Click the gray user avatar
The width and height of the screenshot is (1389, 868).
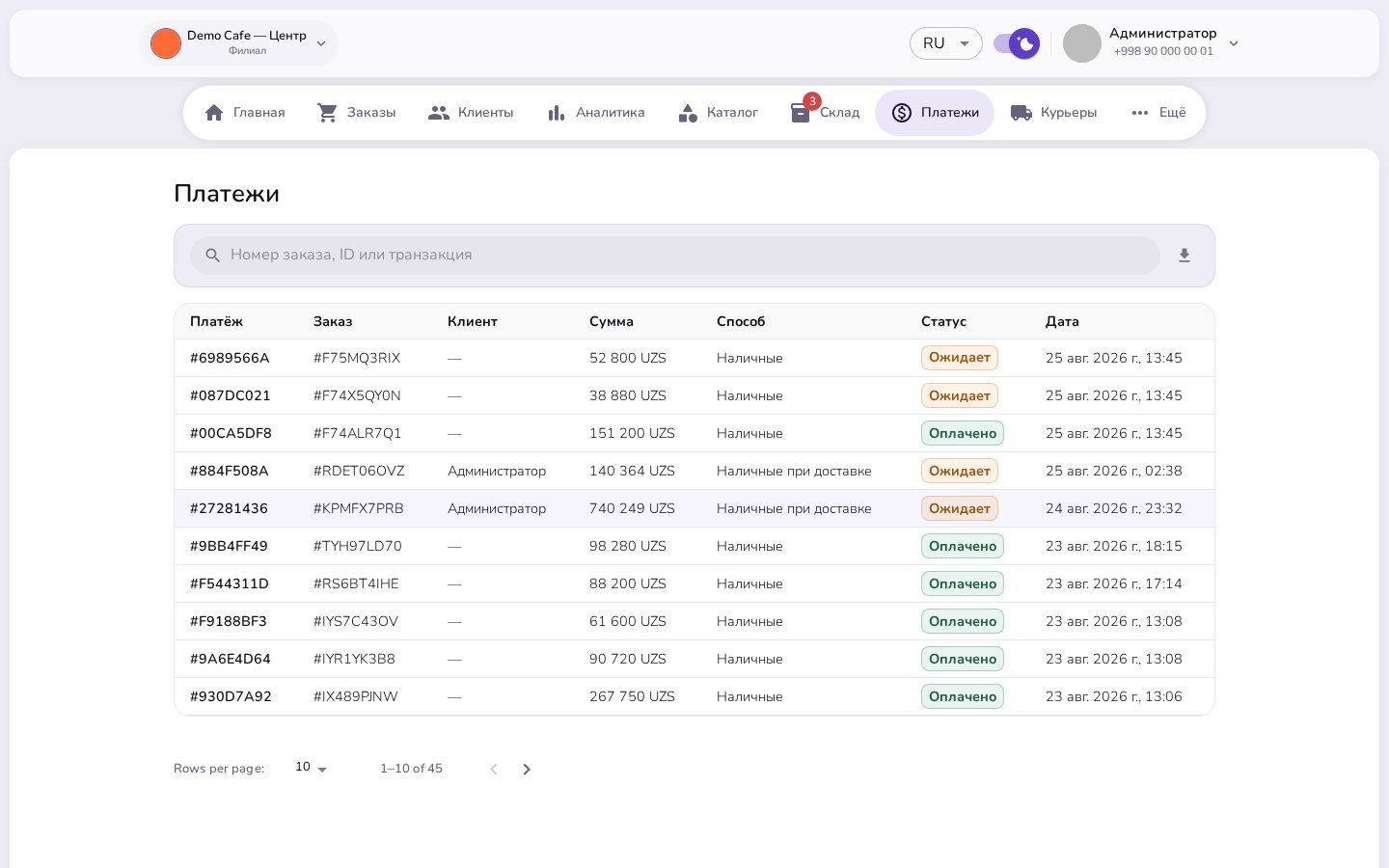1082,43
